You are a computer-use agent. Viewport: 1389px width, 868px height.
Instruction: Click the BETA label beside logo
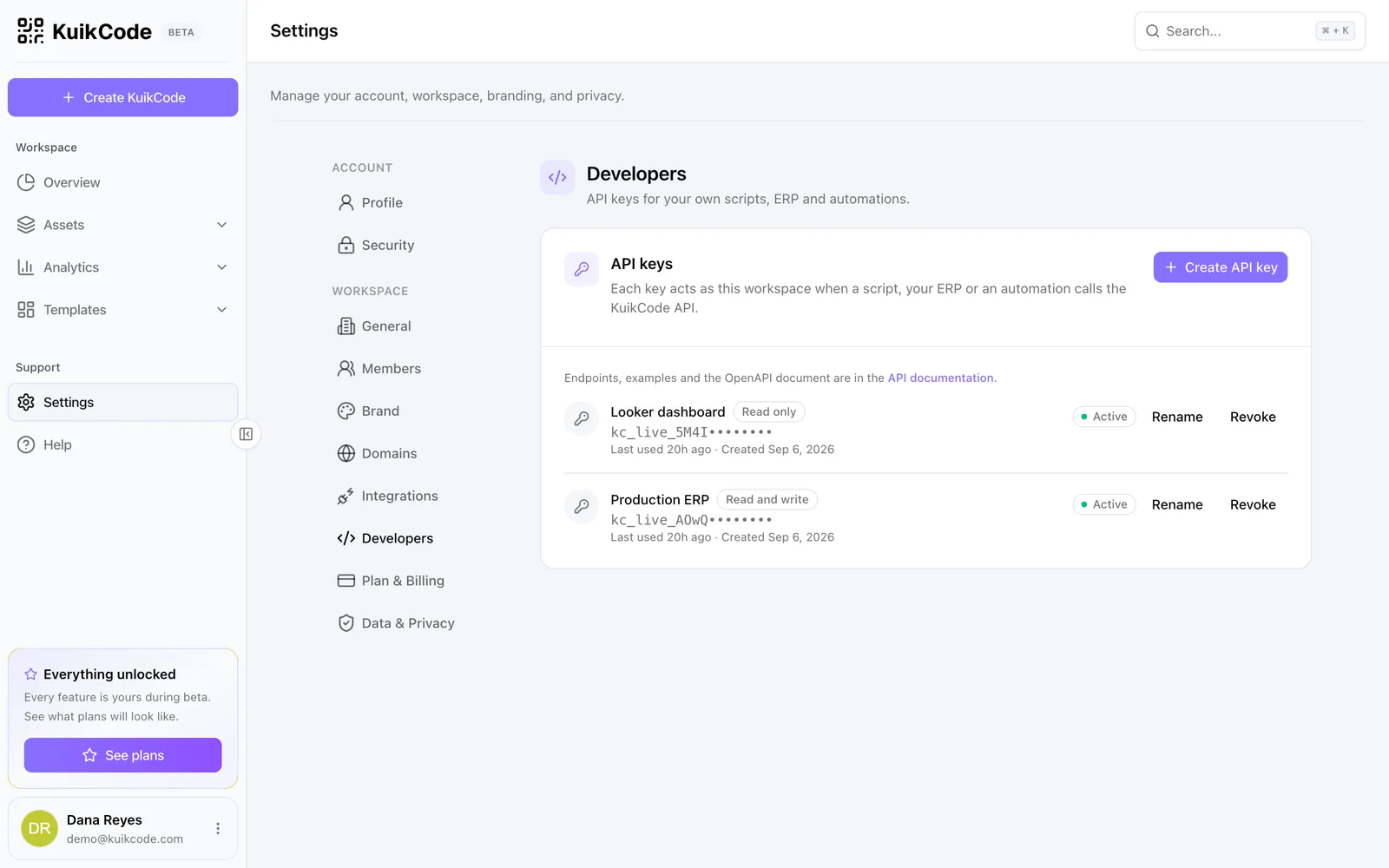(x=181, y=32)
